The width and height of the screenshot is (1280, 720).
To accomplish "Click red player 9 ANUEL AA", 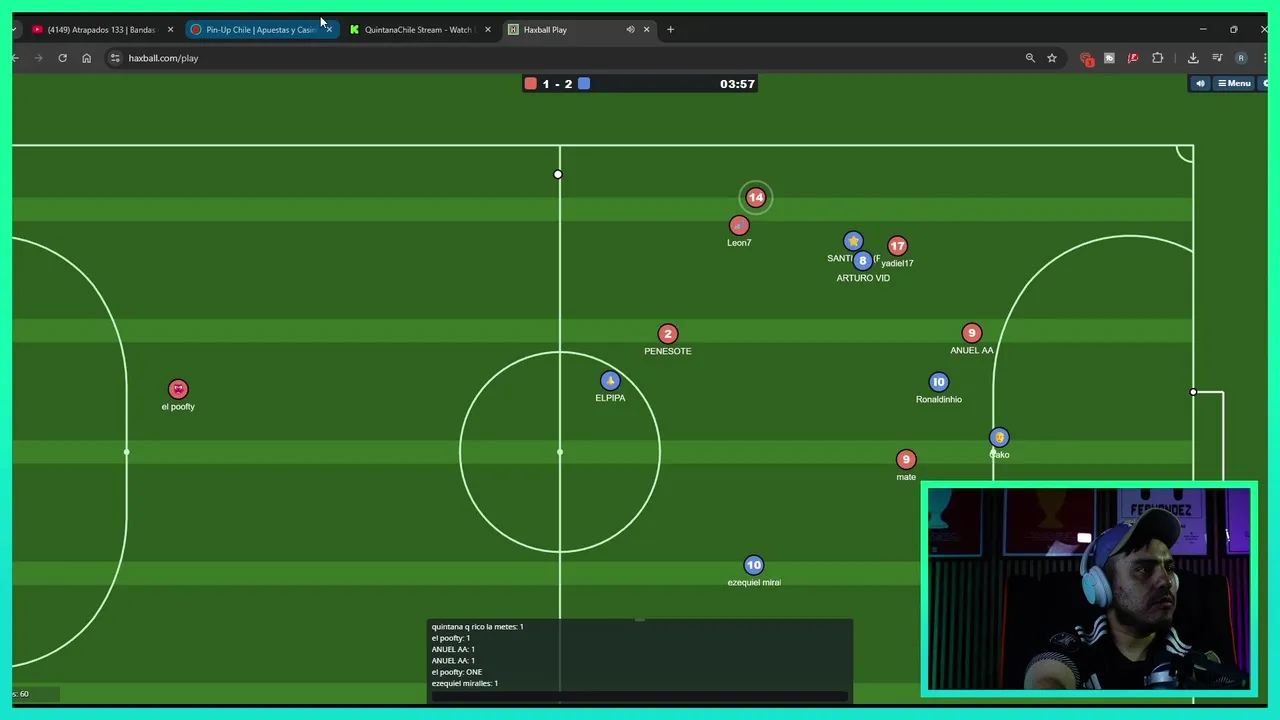I will click(x=971, y=333).
